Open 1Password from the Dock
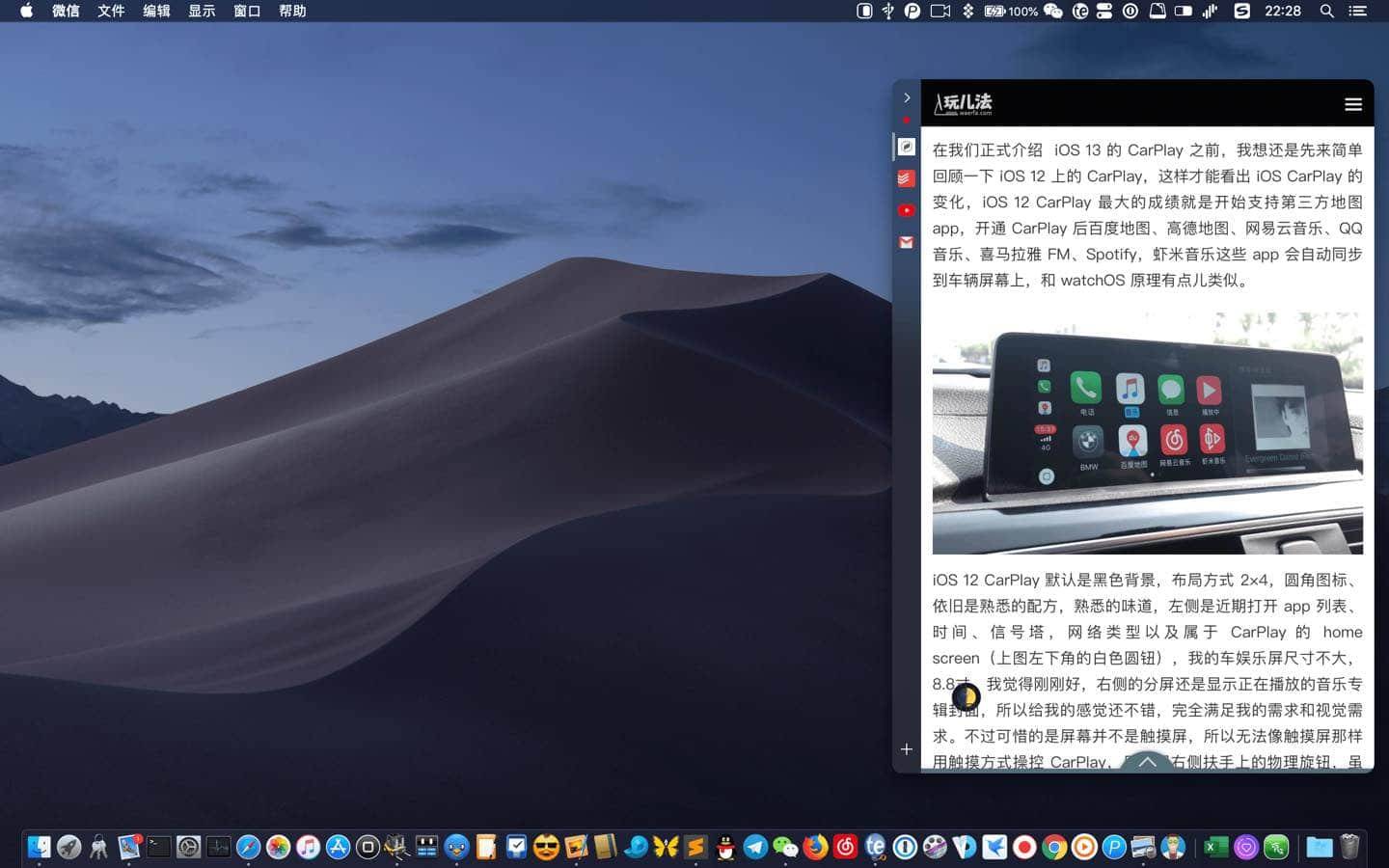This screenshot has height=868, width=1389. (x=905, y=847)
